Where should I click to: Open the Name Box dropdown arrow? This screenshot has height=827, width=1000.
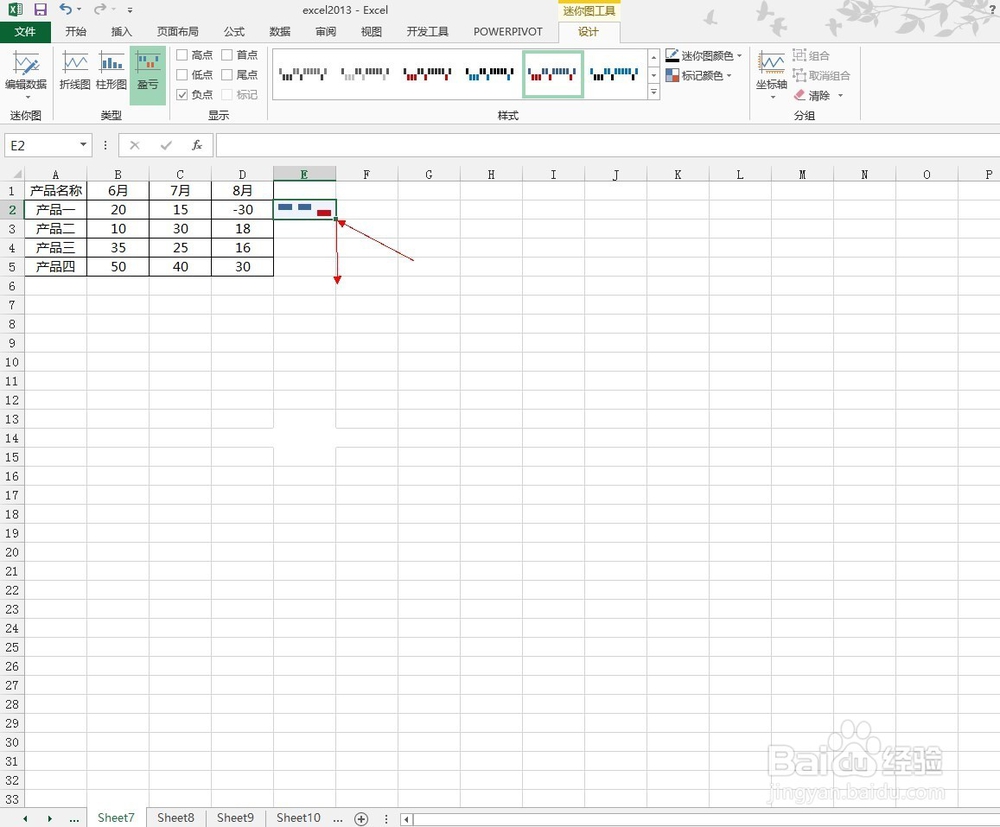click(83, 144)
